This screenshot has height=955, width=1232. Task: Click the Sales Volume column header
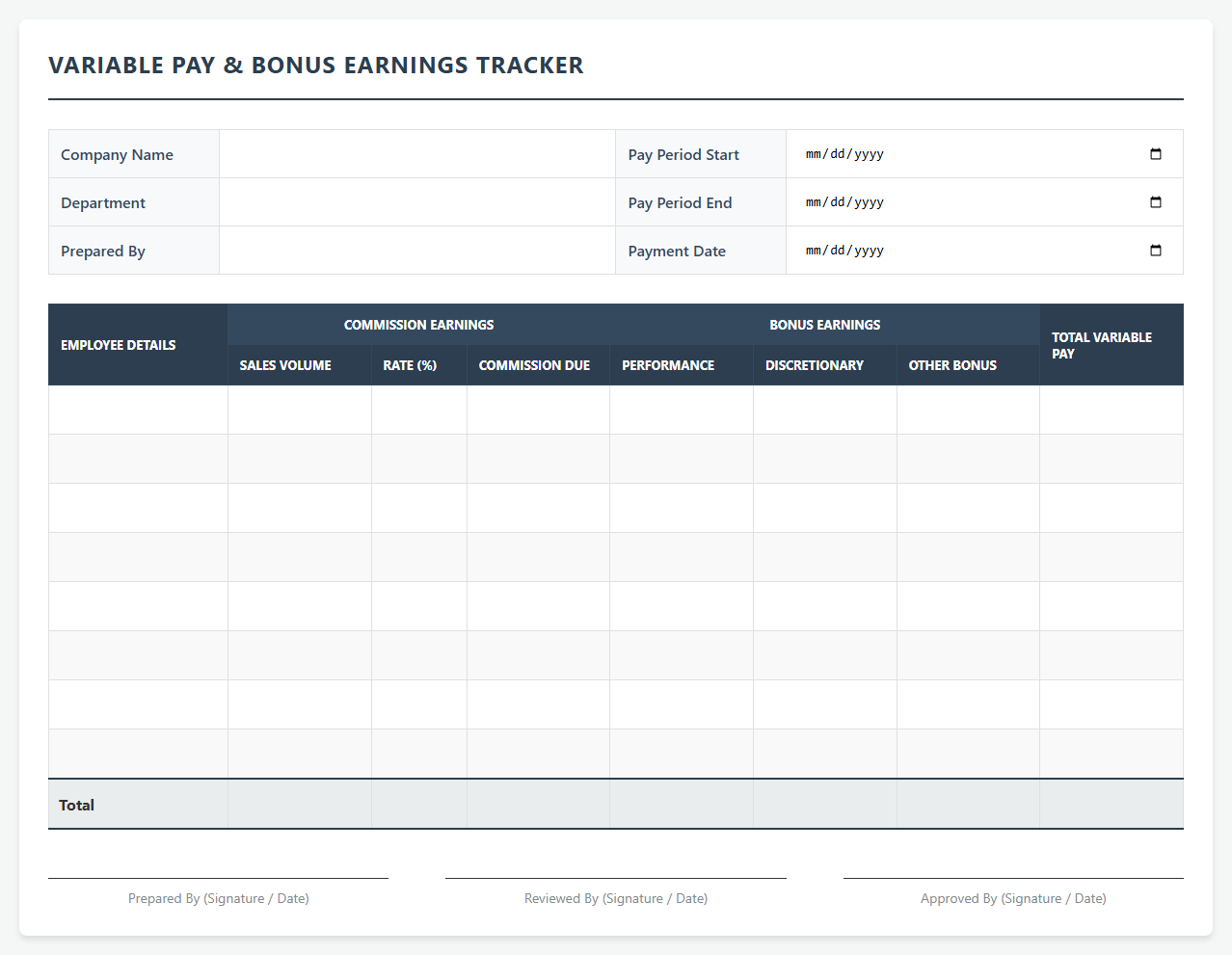pyautogui.click(x=300, y=365)
